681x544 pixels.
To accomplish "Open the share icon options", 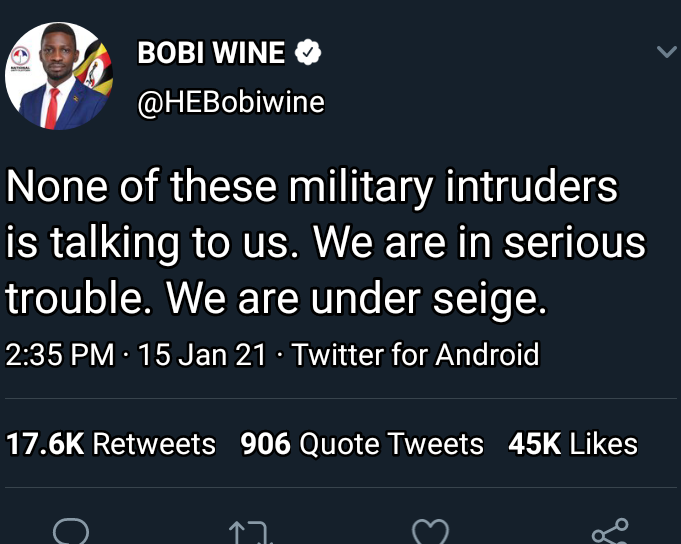I will click(x=609, y=531).
